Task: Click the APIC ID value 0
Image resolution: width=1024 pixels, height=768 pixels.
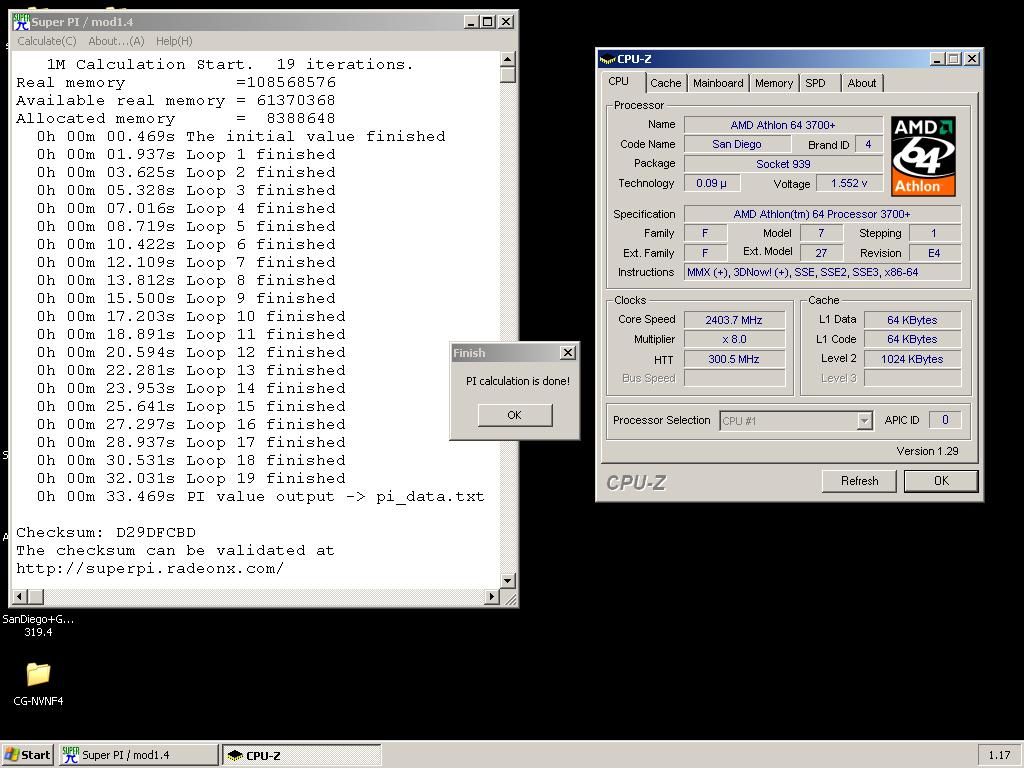Action: 944,420
